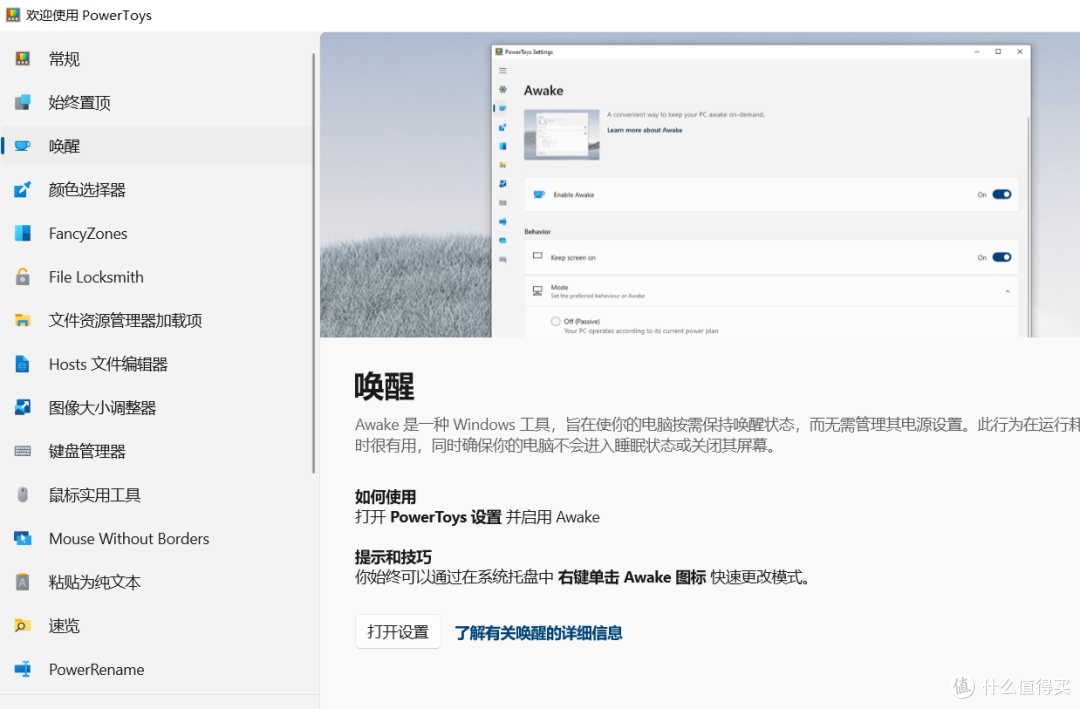Open Mouse Without Borders via its sidebar icon
1080x709 pixels.
coord(23,538)
